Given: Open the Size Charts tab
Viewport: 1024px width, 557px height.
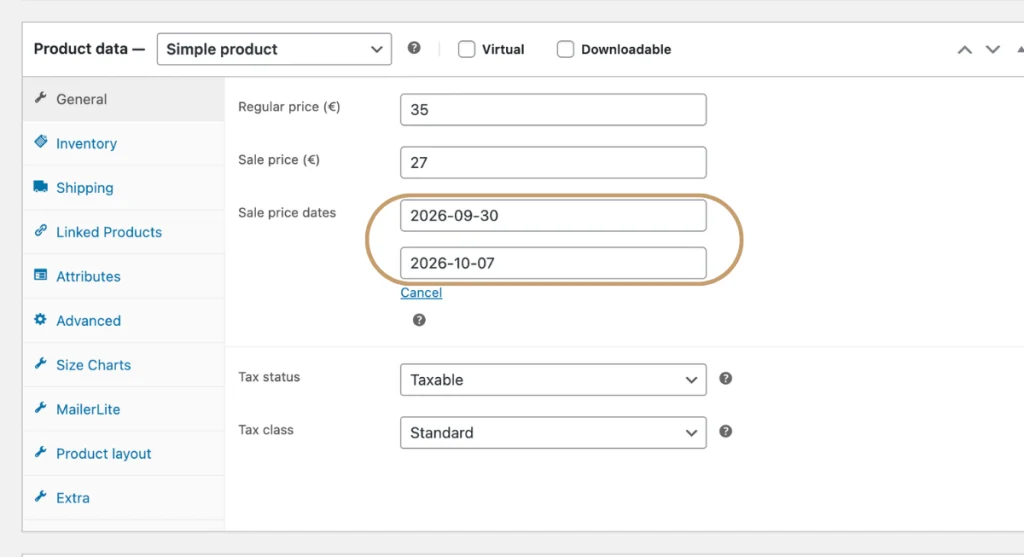Looking at the screenshot, I should tap(123, 365).
